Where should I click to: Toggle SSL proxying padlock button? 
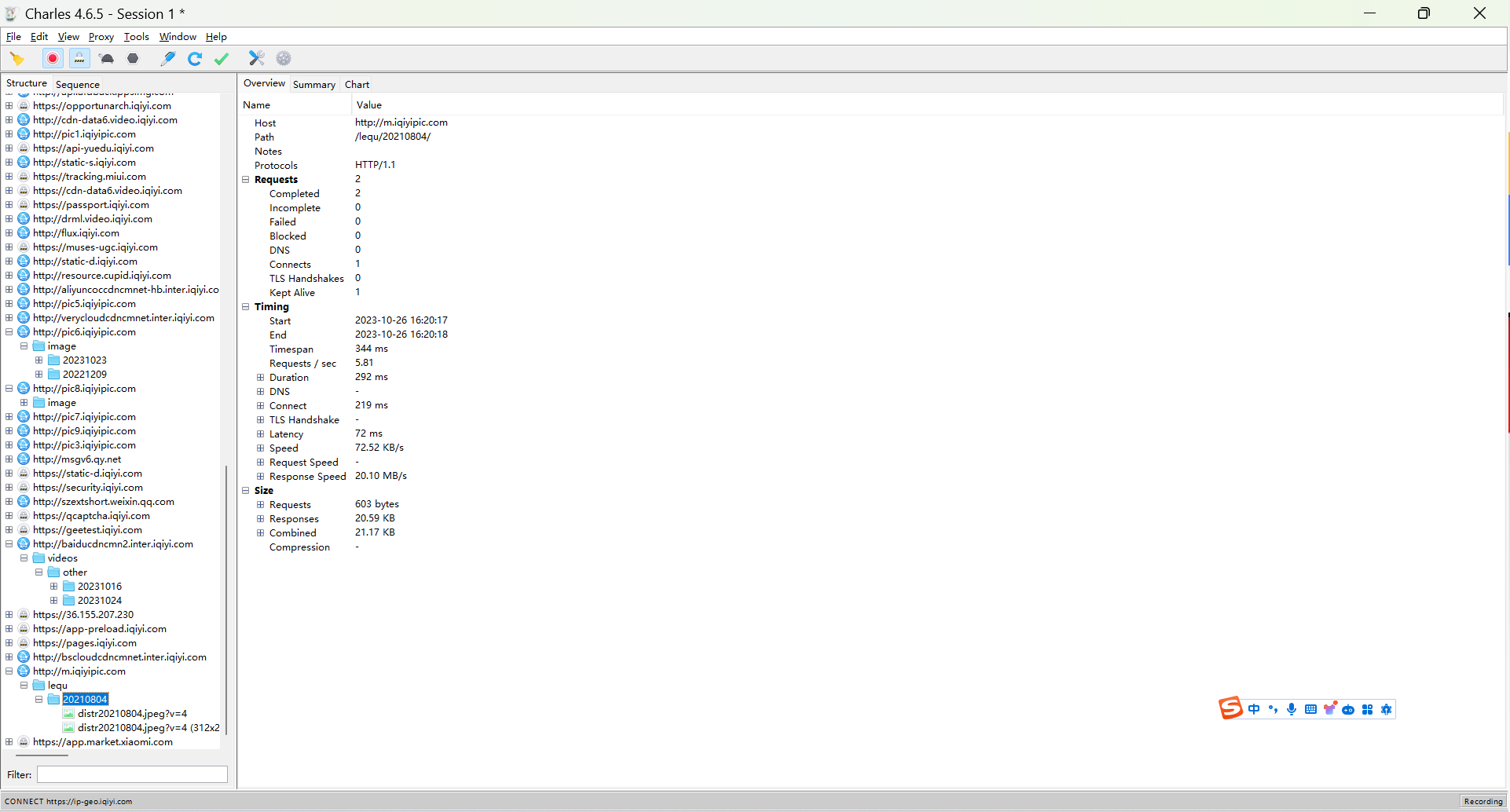coord(79,58)
